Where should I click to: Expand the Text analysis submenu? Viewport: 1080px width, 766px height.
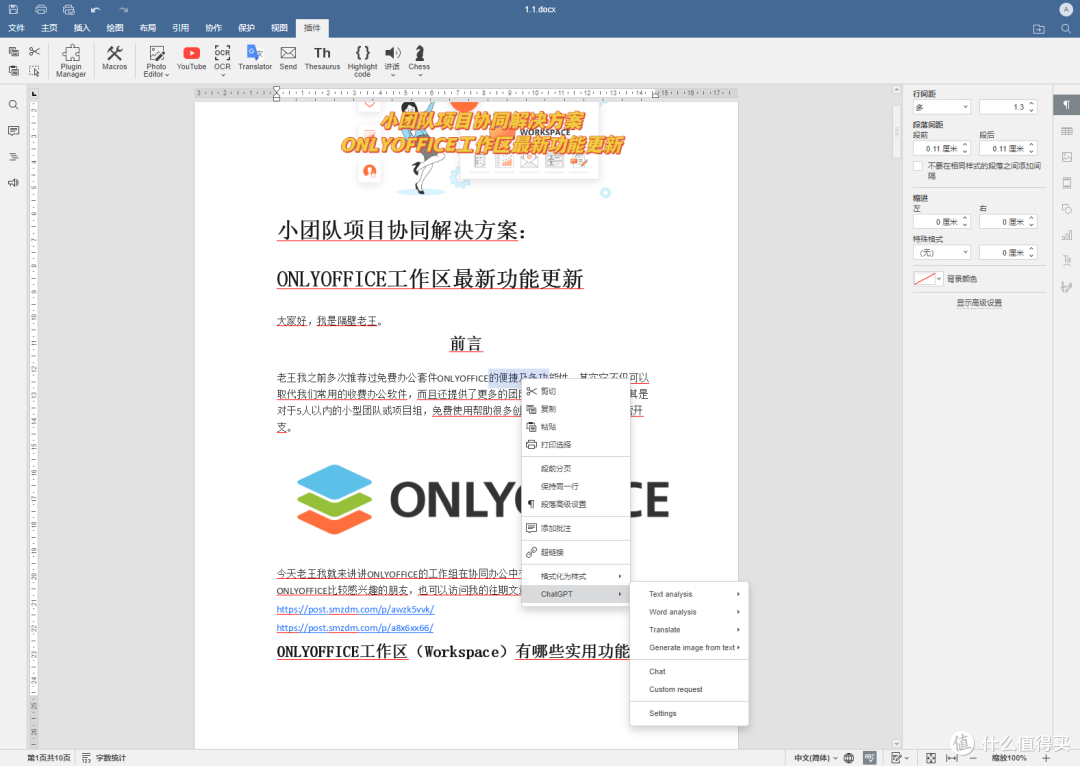[689, 594]
